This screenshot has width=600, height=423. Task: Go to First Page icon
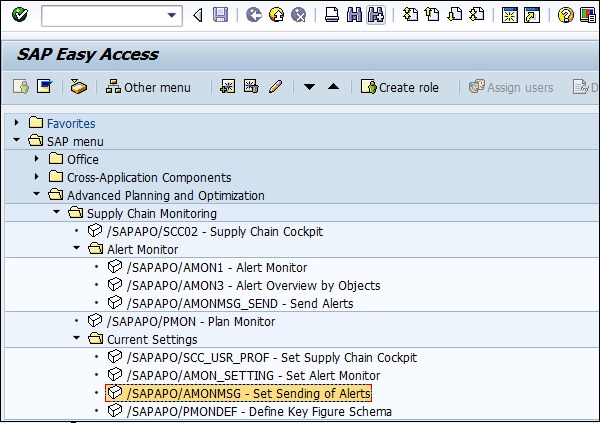pos(410,15)
